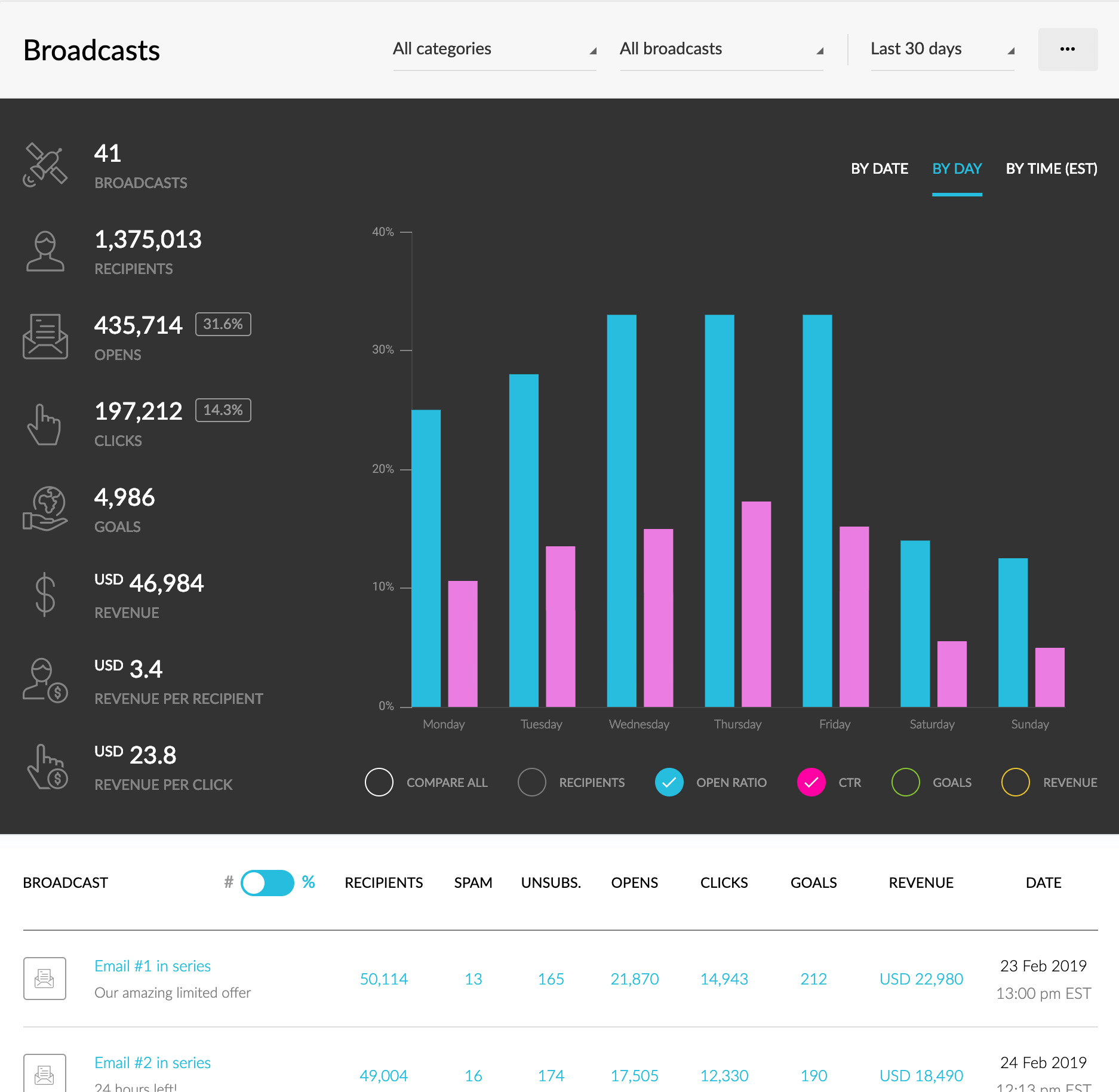1119x1092 pixels.
Task: Expand the All categories dropdown
Action: coord(494,50)
